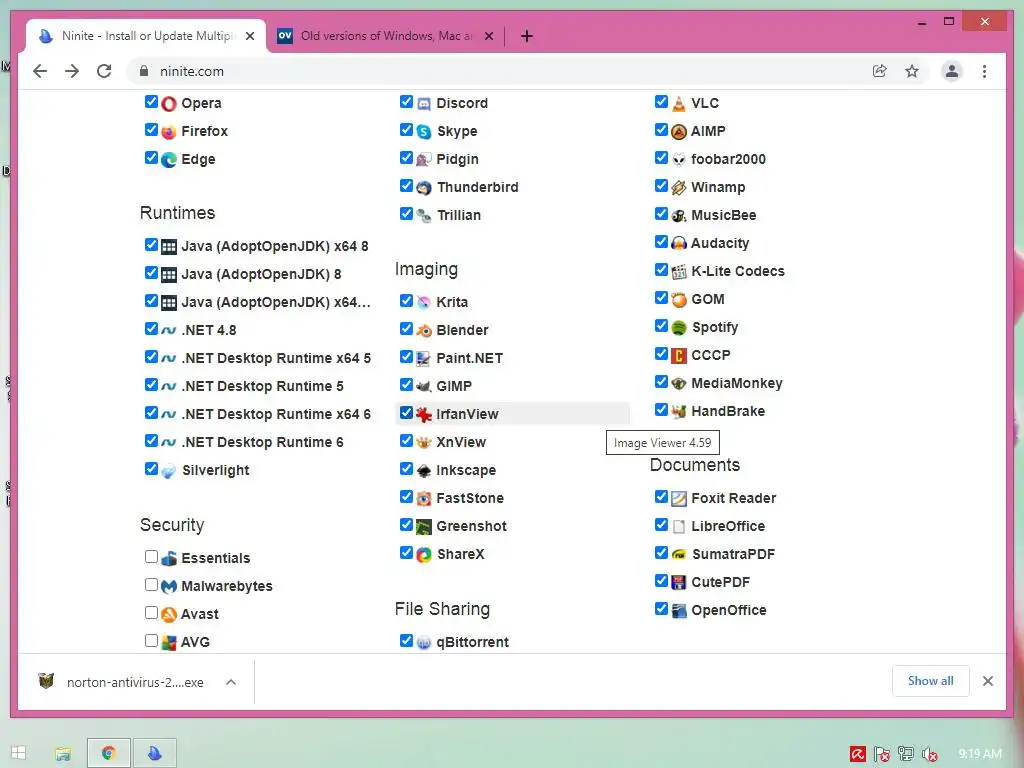Open File Explorer from the taskbar

(63, 754)
